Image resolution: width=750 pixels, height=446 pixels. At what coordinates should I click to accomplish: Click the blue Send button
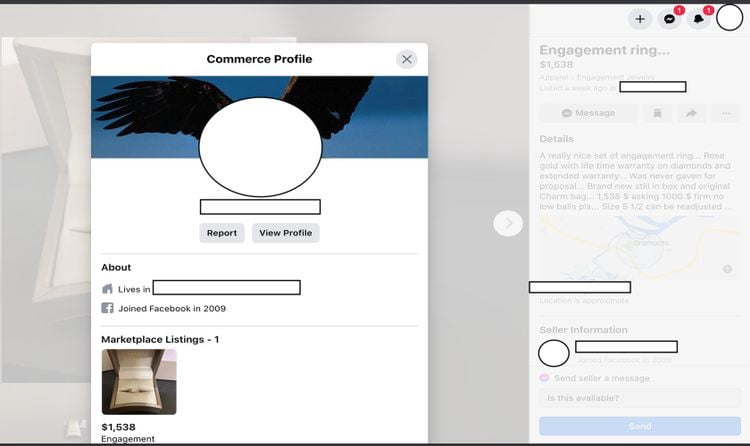(x=640, y=426)
